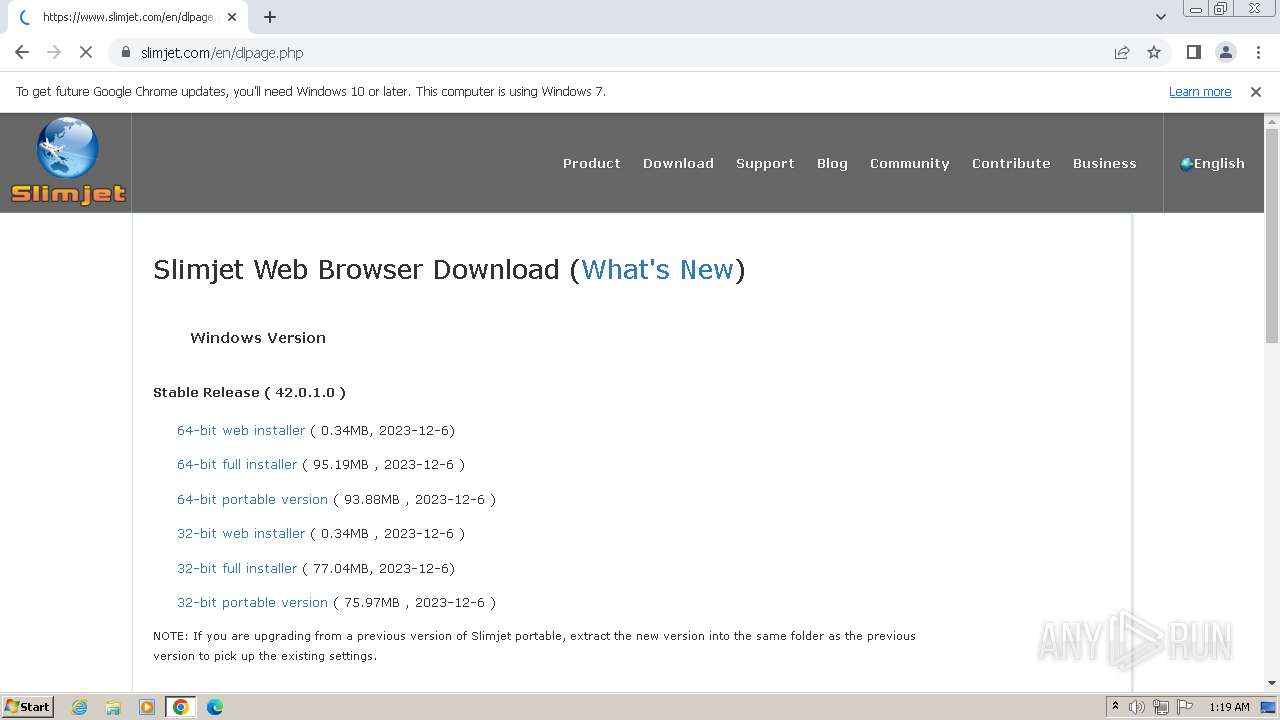Download the 64-bit full installer
1280x720 pixels.
[237, 464]
